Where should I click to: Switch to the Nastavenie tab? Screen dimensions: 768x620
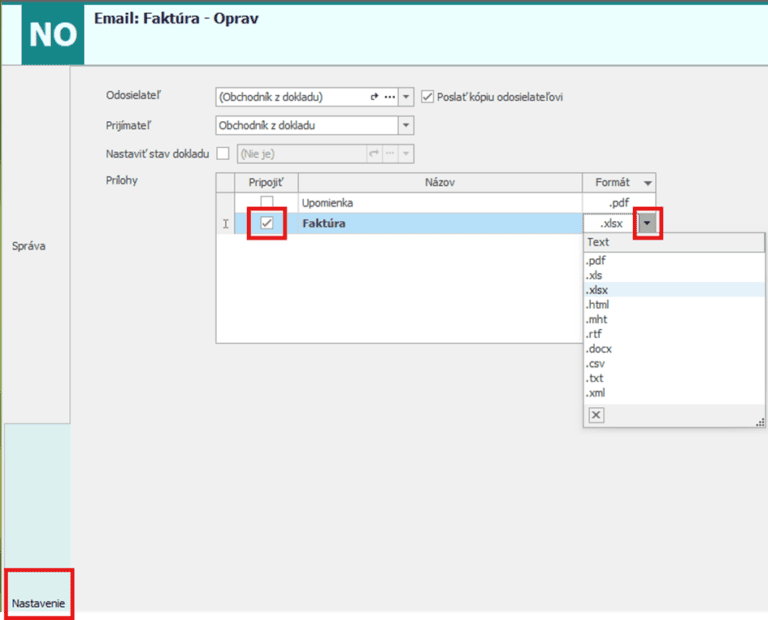(x=38, y=603)
